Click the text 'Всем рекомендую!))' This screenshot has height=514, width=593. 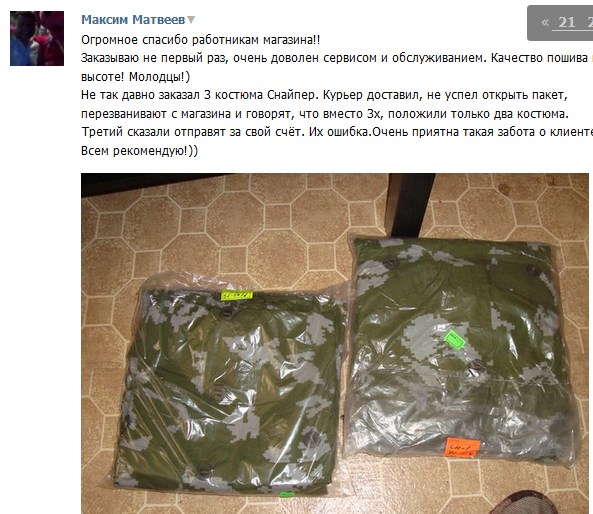[x=139, y=151]
